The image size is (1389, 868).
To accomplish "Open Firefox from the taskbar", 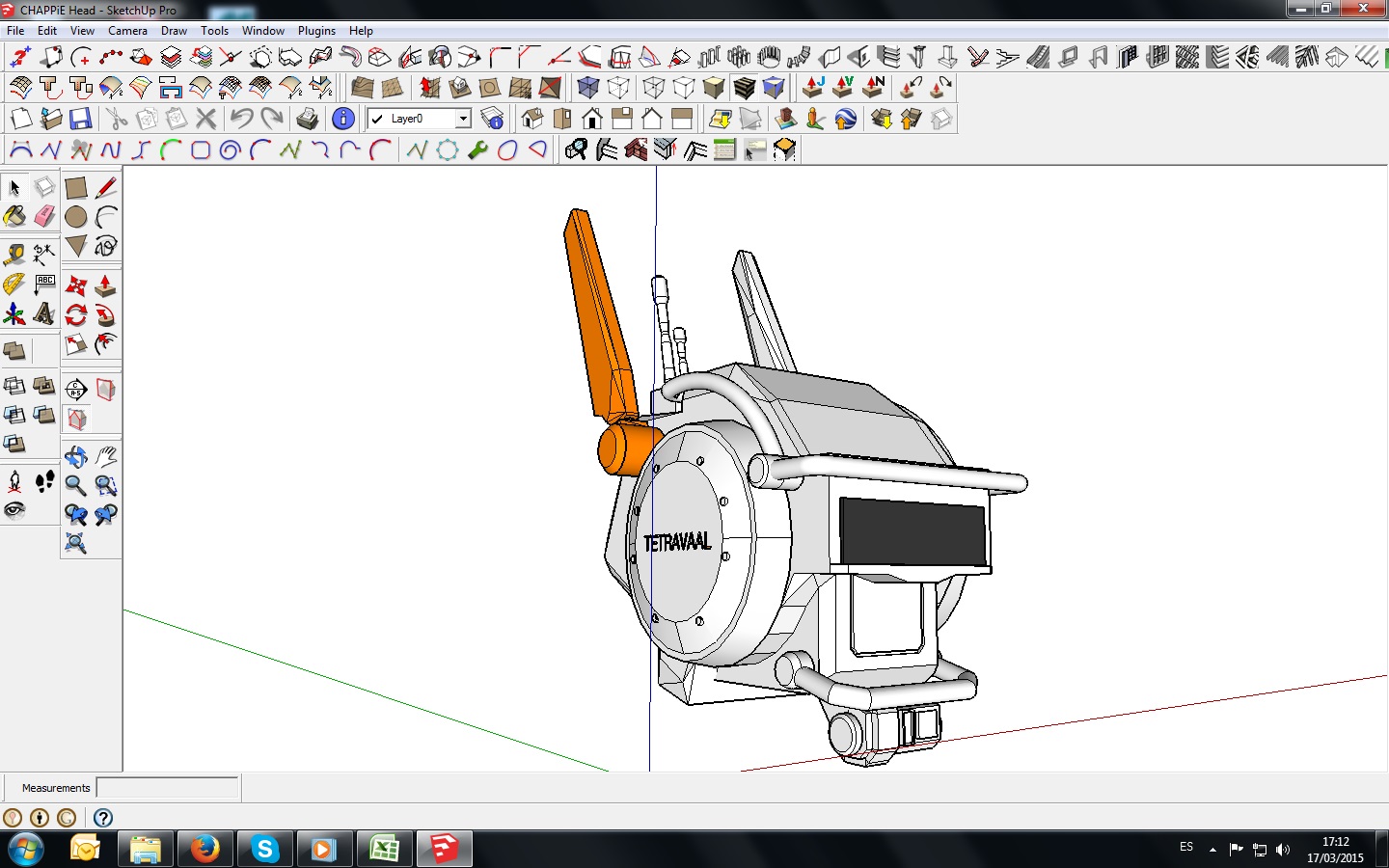I will [204, 850].
